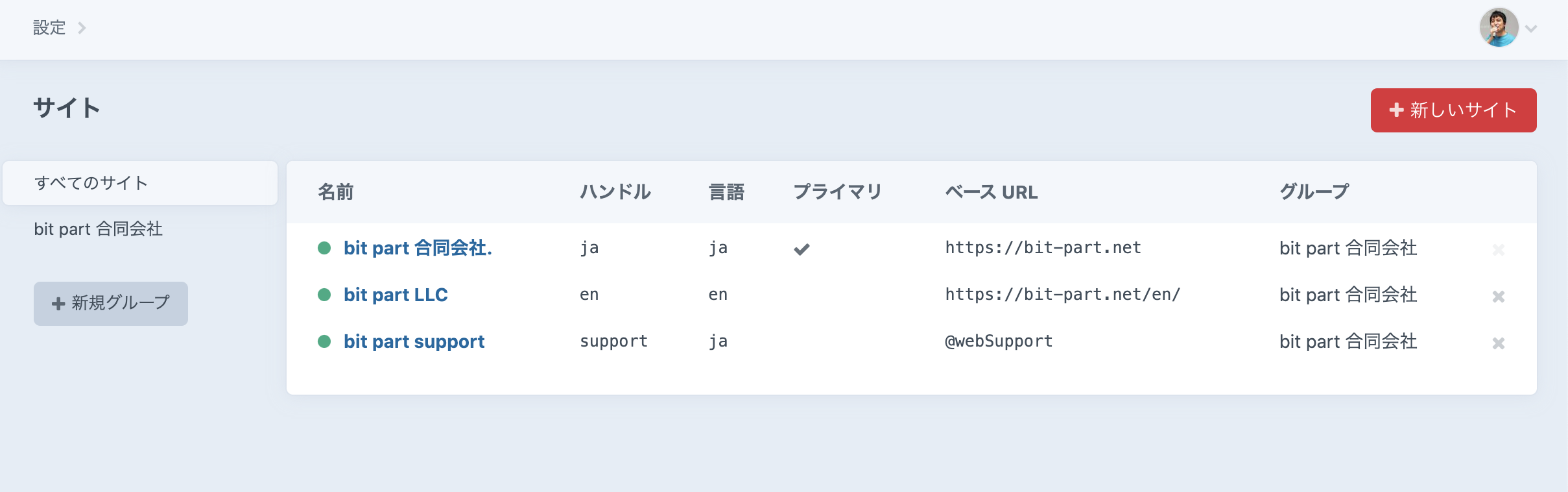Delete the bit part support site
Viewport: 1568px width, 492px height.
[x=1499, y=343]
